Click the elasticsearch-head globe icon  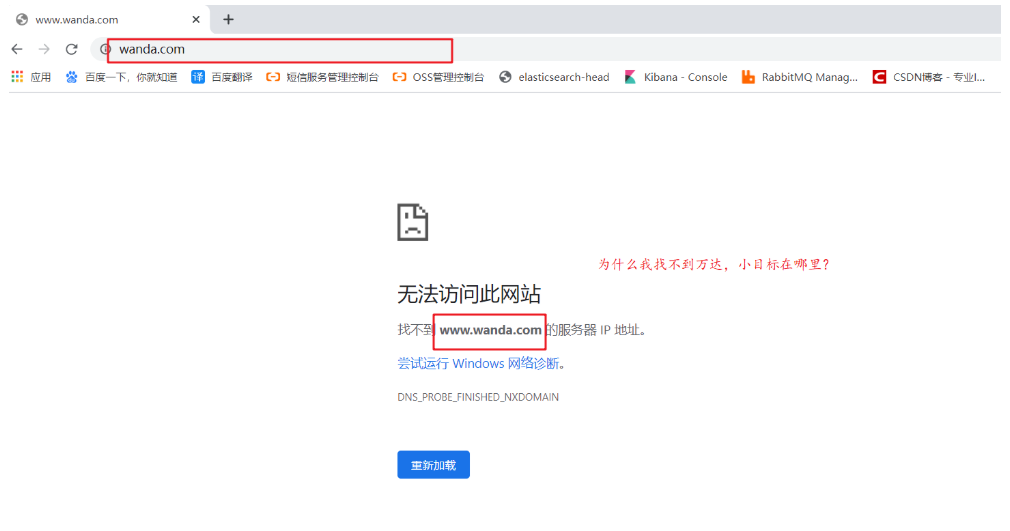tap(506, 77)
